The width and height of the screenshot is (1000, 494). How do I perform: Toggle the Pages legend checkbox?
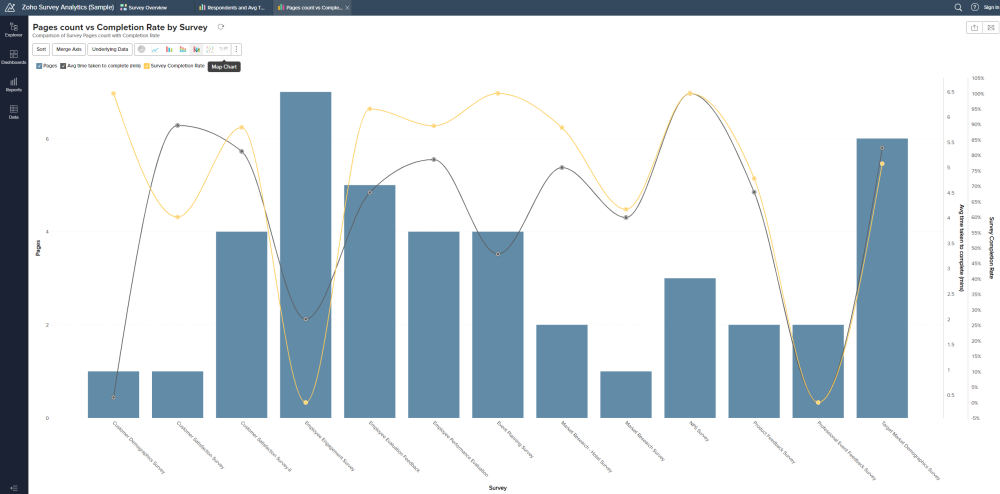[39, 66]
